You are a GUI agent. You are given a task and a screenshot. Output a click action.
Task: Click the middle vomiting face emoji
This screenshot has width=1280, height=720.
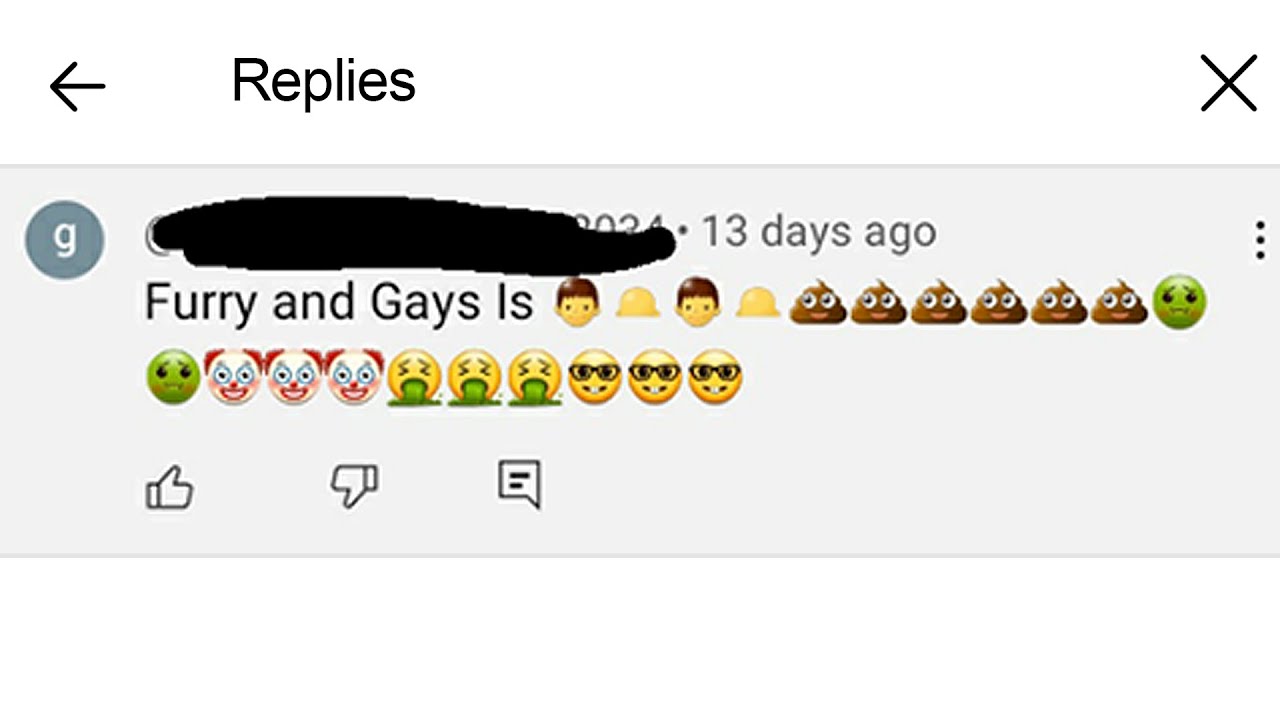click(x=475, y=380)
